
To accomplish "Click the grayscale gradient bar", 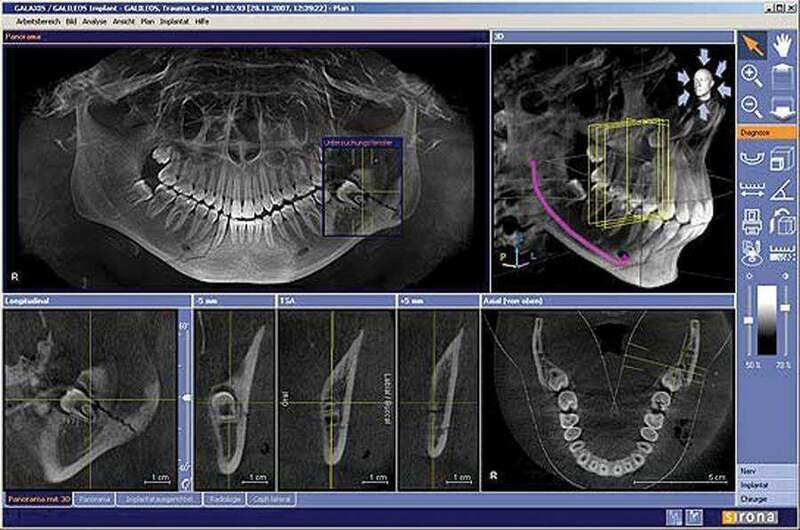I will (767, 320).
